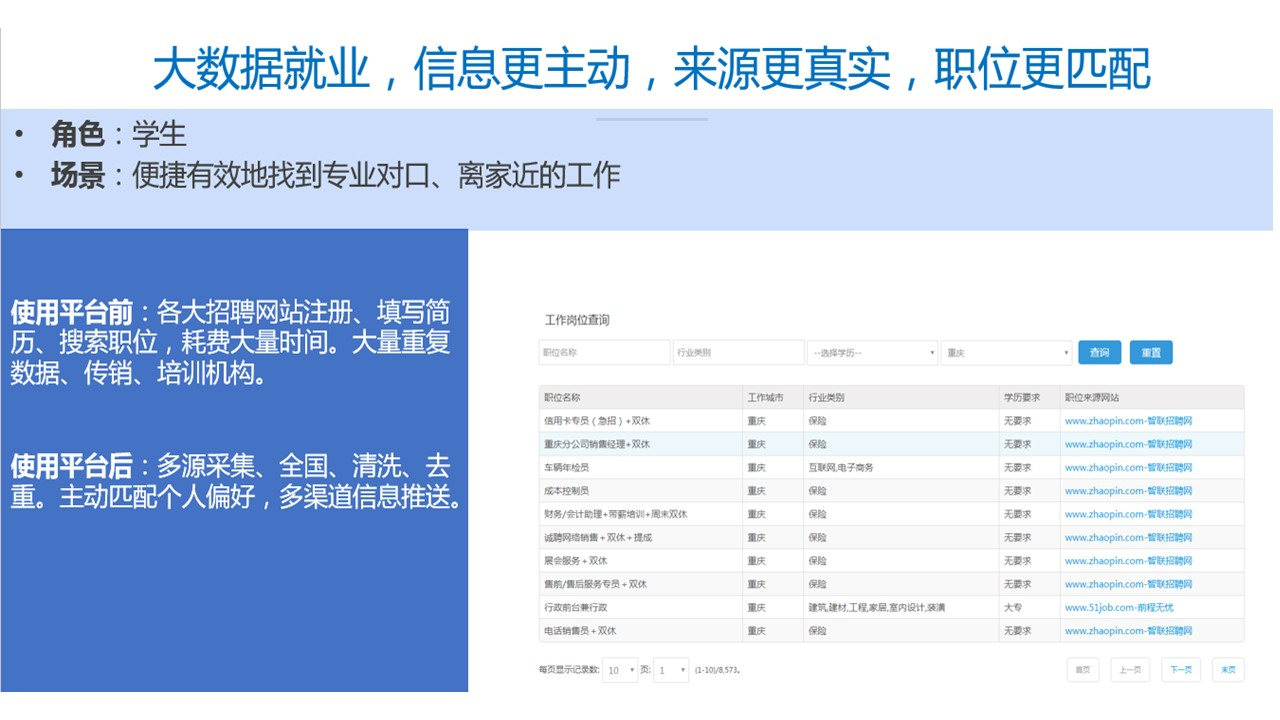This screenshot has height=720, width=1280.
Task: Select the 财务/会计助理+带薪培训+周末双休 job title
Action: pos(615,514)
